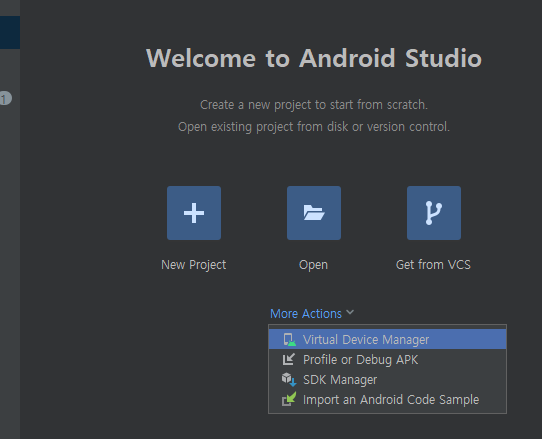Screen dimensions: 542x439
Task: Click the Open folder icon
Action: (x=314, y=213)
